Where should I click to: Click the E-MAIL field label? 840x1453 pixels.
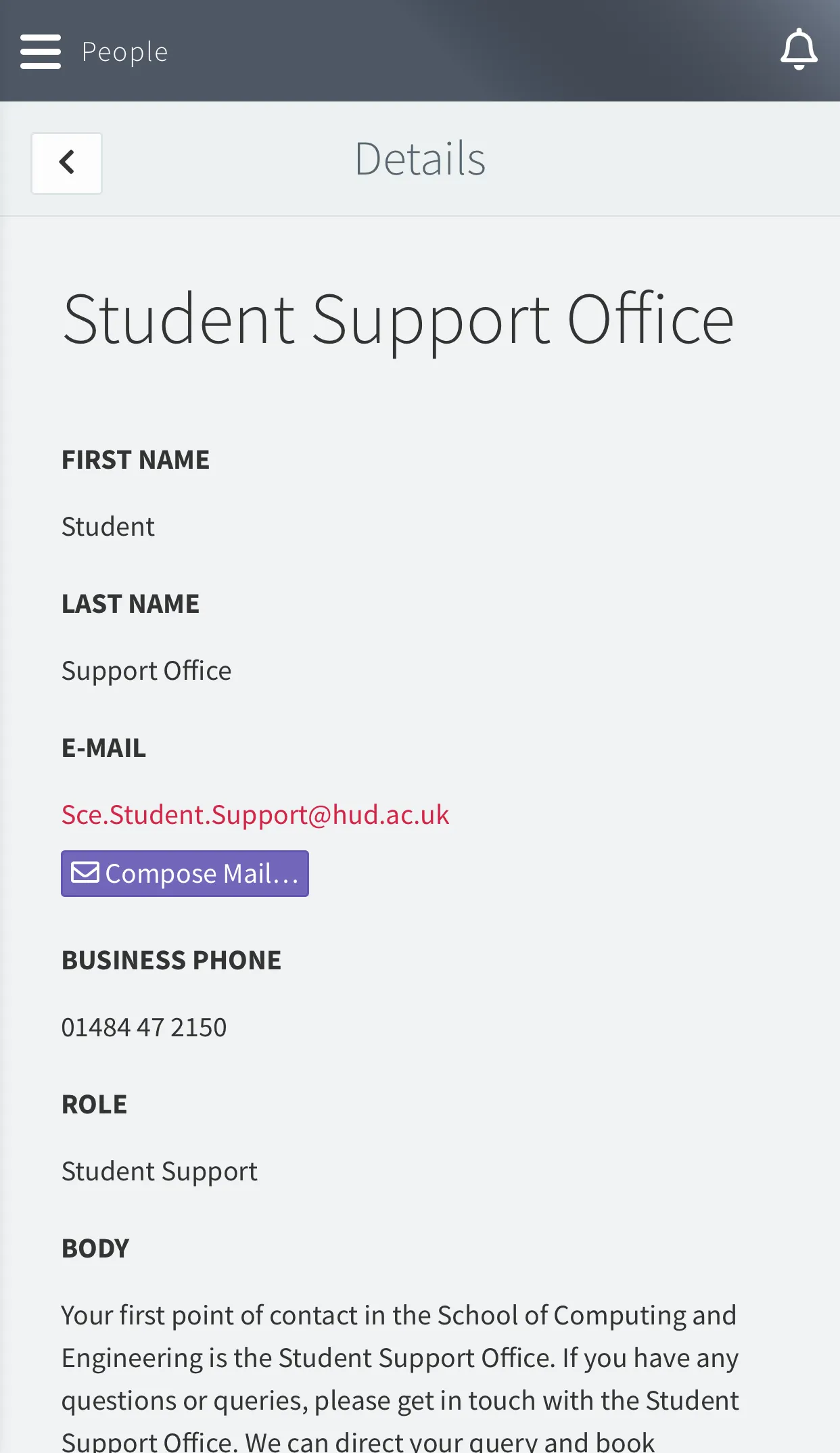tap(103, 748)
